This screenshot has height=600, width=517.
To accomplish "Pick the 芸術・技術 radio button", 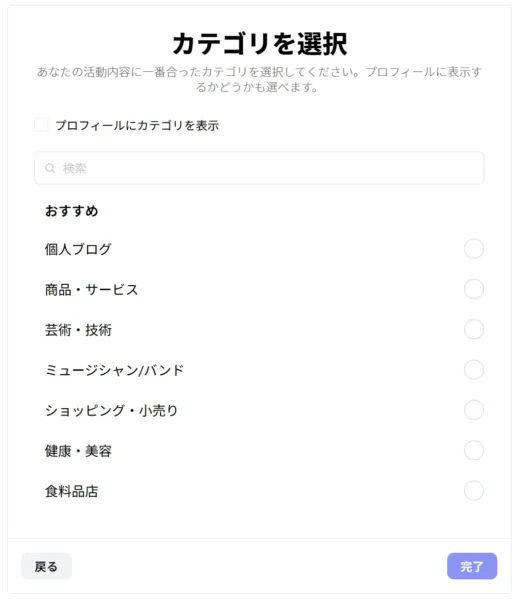I will tap(474, 329).
